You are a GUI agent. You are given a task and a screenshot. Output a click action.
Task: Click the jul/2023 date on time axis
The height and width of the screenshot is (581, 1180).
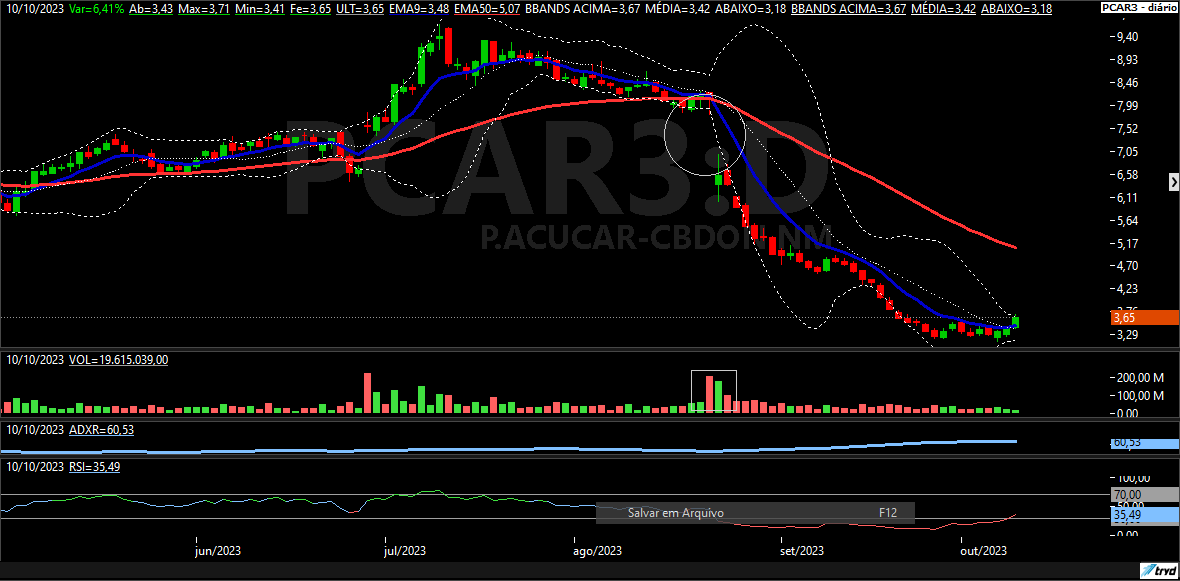405,551
